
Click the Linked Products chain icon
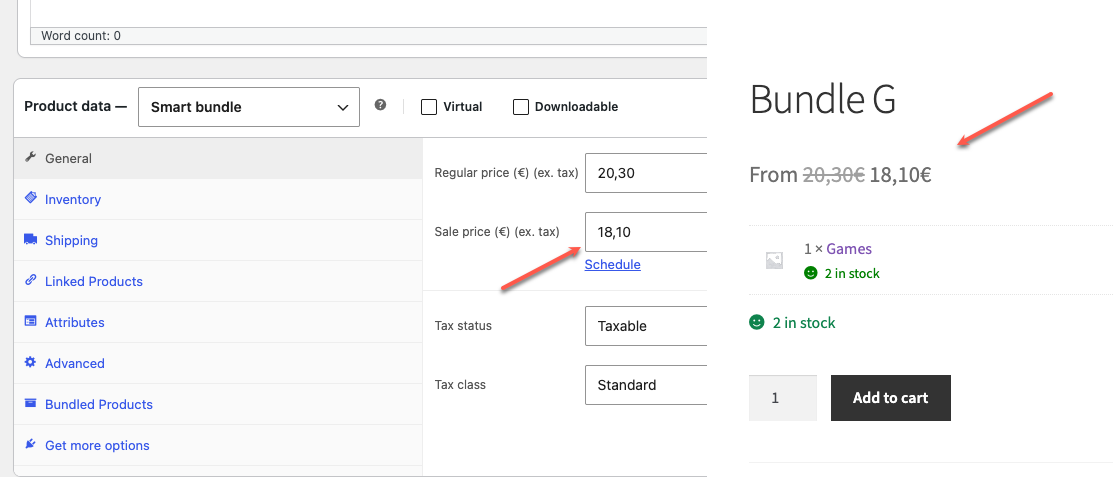click(x=31, y=280)
